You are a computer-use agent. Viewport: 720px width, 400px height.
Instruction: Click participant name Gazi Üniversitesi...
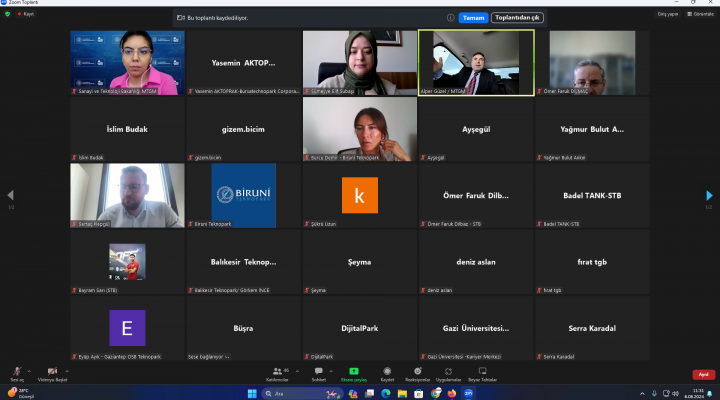[x=476, y=328]
